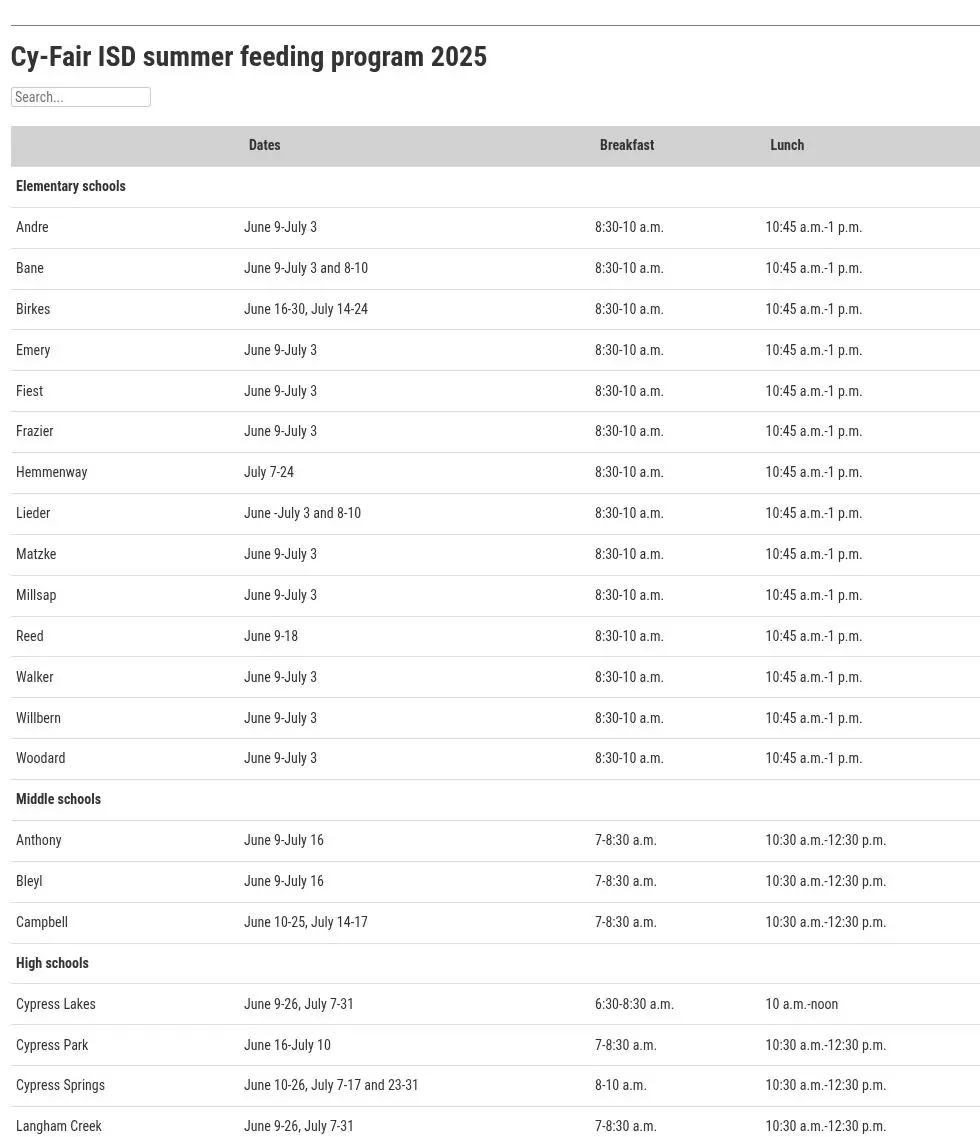Click Bane dates June 9-July 3 and 8-10
980x1137 pixels.
305,268
